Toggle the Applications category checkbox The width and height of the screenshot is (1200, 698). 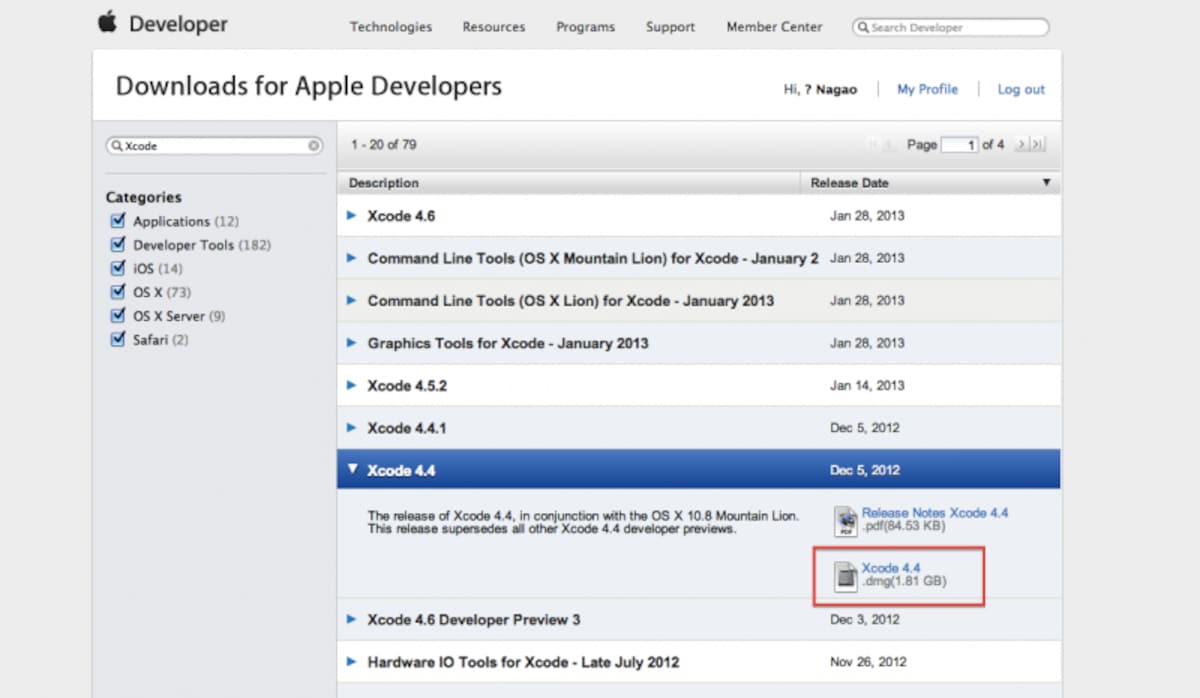tap(117, 221)
